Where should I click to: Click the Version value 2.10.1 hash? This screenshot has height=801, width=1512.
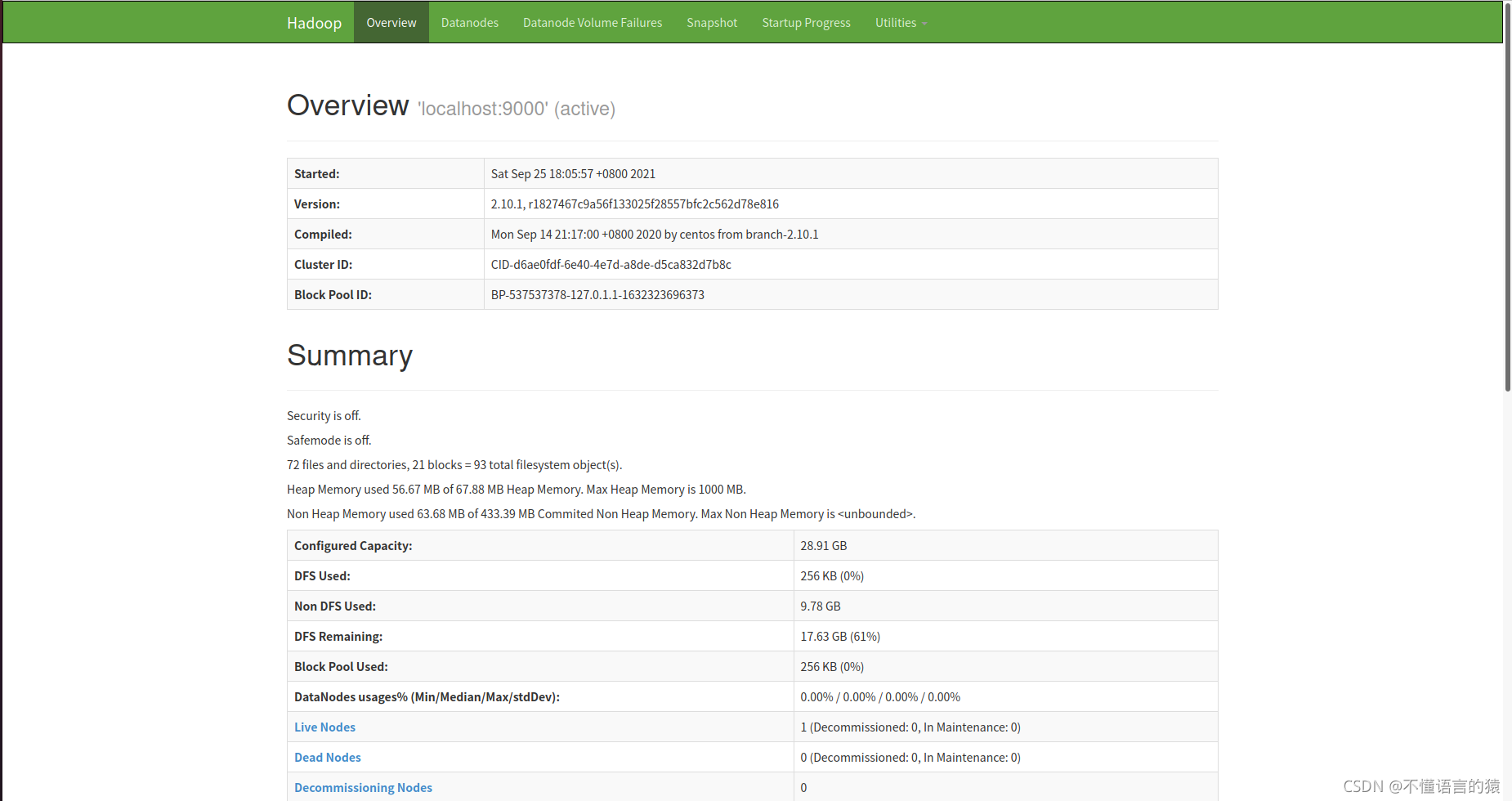tap(634, 204)
